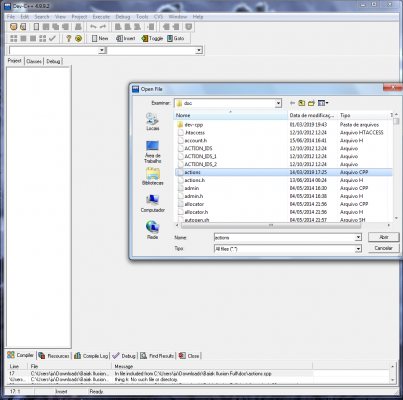Viewport: 403px width, 400px height.
Task: Click the Nome filename input field
Action: [284, 237]
